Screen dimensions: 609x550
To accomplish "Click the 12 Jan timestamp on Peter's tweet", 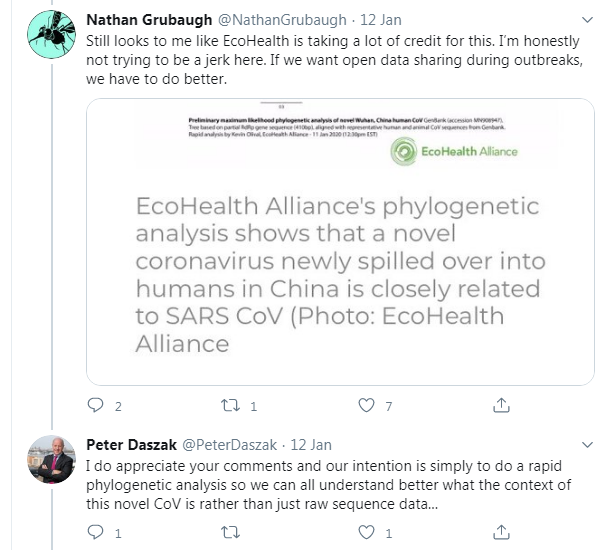I will point(310,445).
